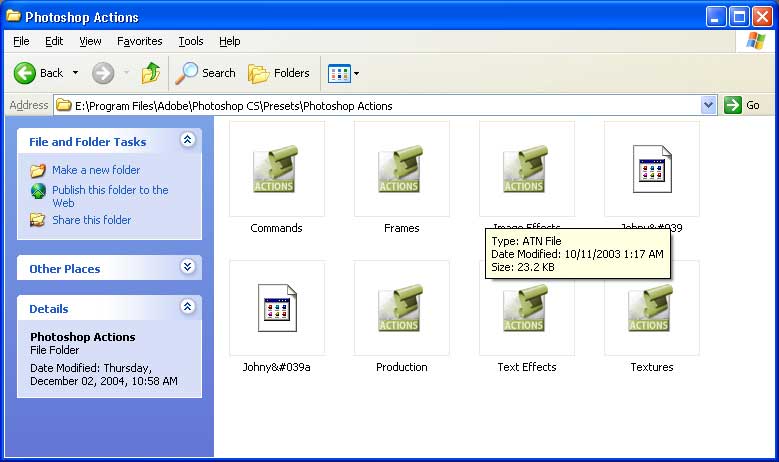
Task: Collapse the File and Folder Tasks panel
Action: [x=187, y=140]
